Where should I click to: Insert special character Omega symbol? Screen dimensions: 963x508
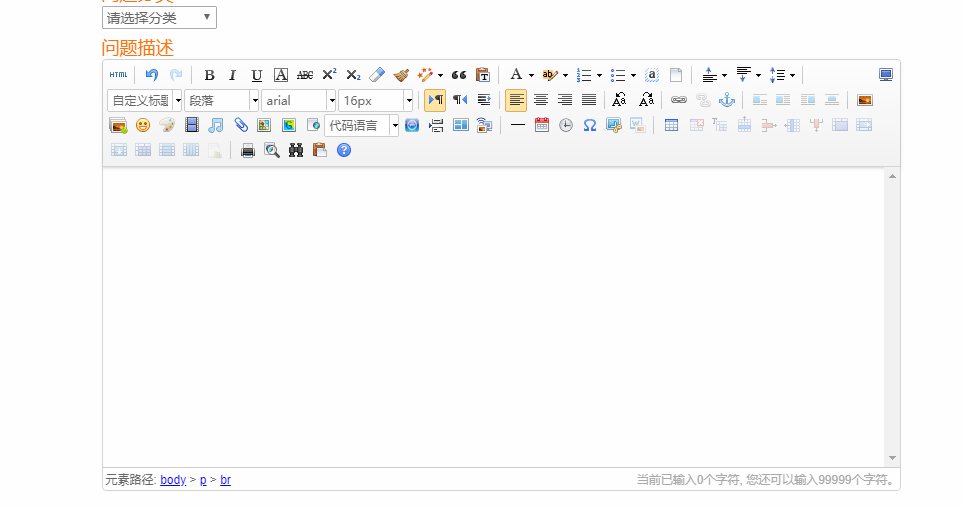click(x=590, y=125)
